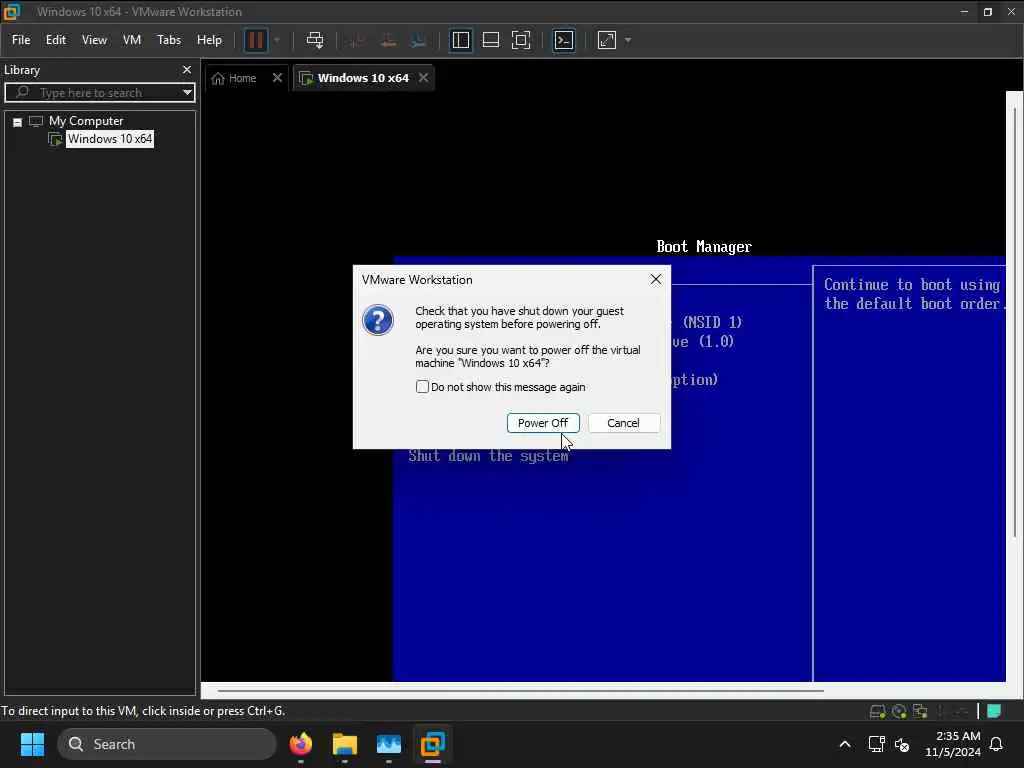Collapse the My Computer tree node
This screenshot has height=768, width=1024.
(18, 122)
